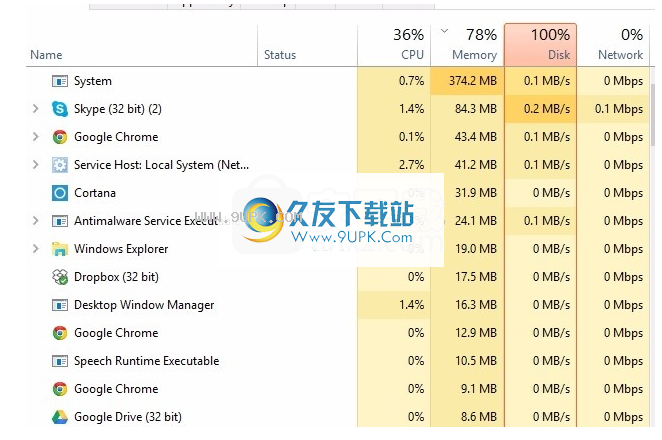Expand the first Google Chrome process group
This screenshot has height=440, width=662.
[36, 137]
